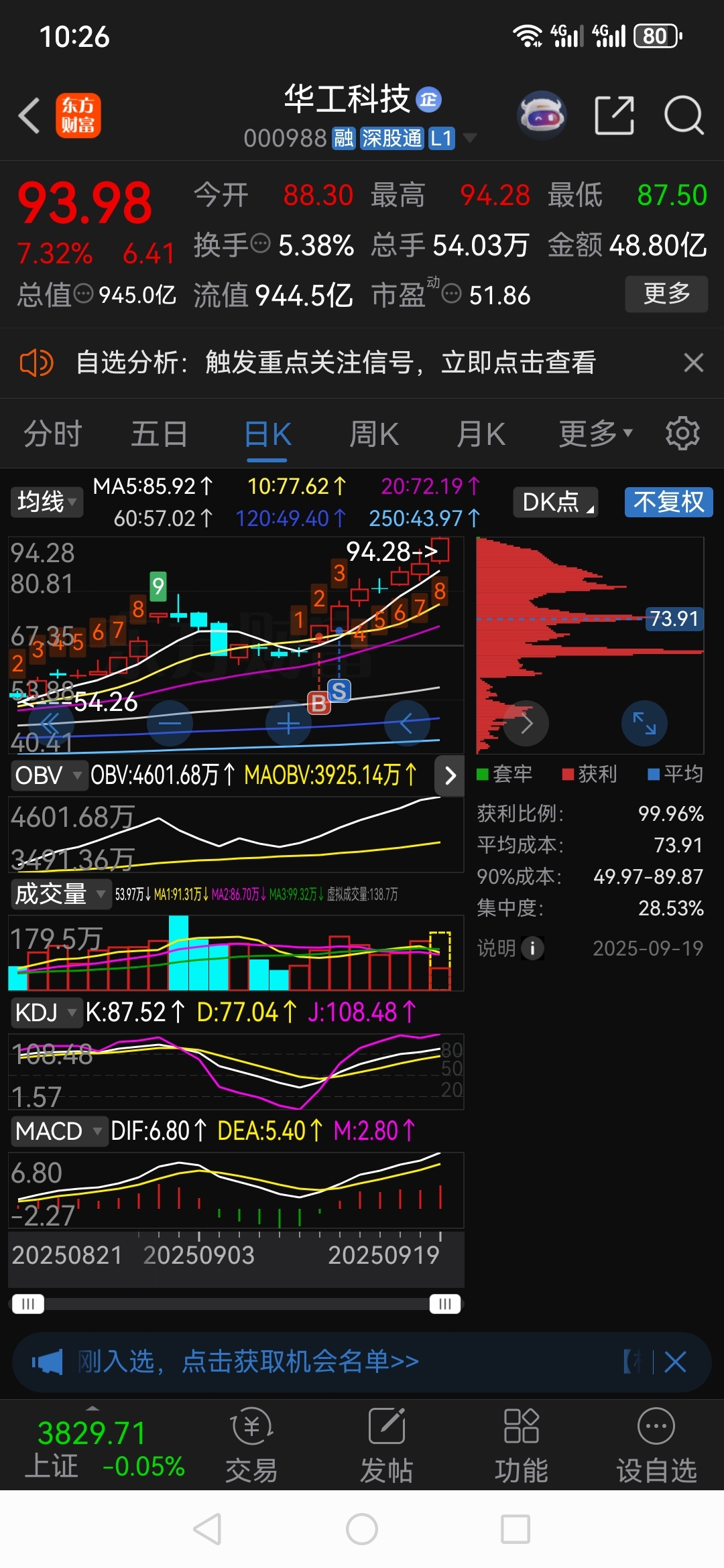Zoom in chart with plus button

pos(288,723)
